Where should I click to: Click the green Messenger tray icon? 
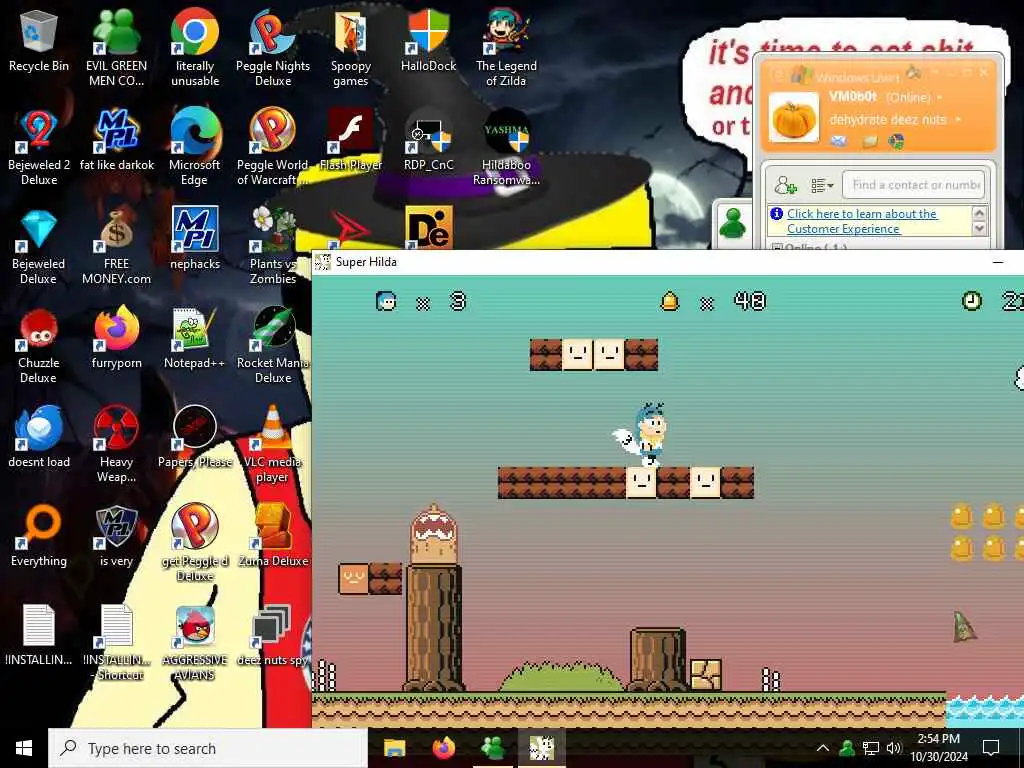847,748
